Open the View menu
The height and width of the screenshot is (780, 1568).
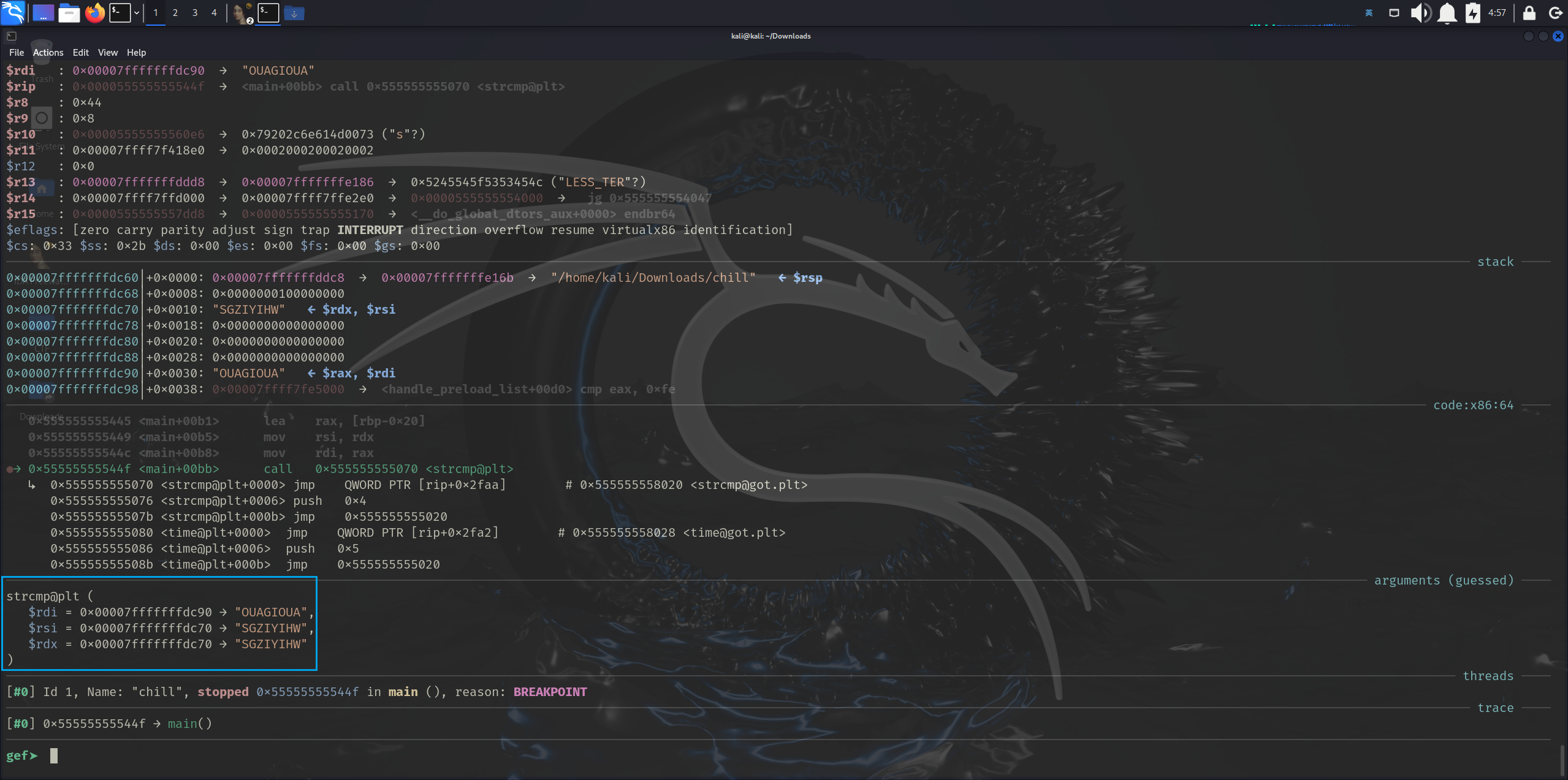107,52
